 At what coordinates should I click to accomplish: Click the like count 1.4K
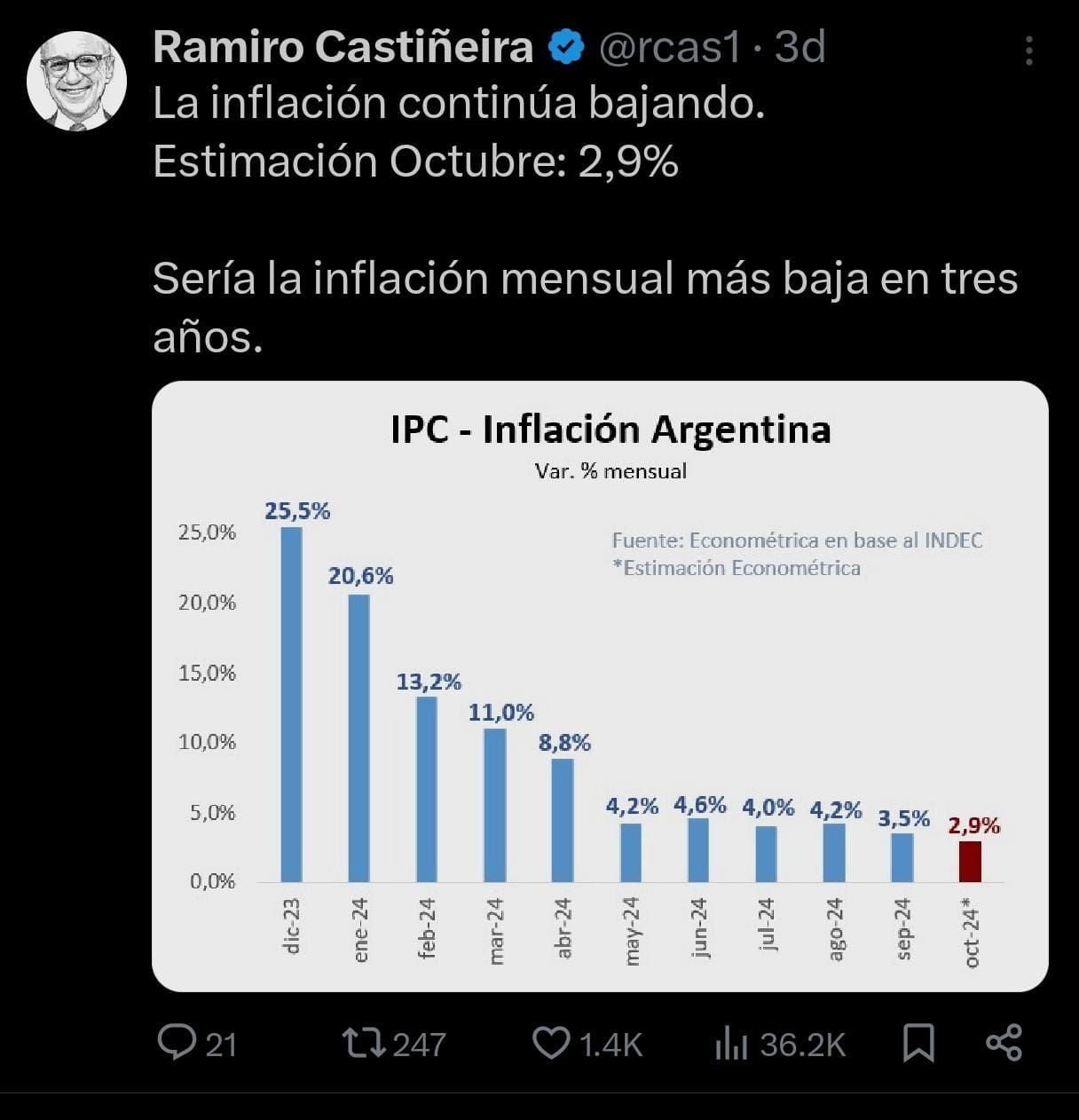tap(610, 1045)
